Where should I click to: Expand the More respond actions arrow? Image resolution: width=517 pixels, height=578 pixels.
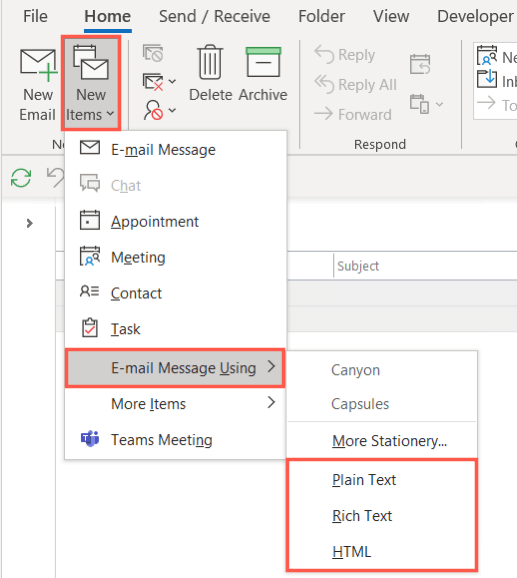tap(439, 104)
